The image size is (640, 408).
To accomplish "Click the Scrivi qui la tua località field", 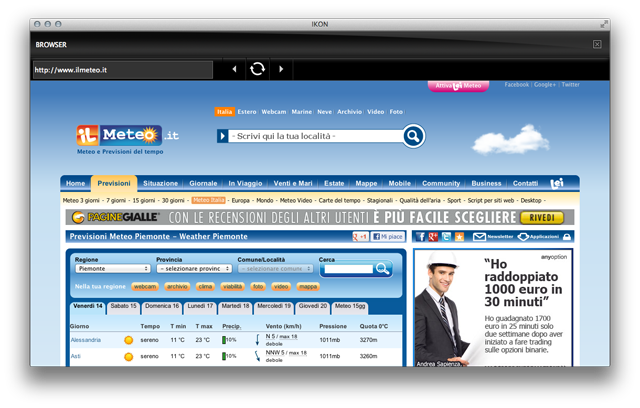I will pos(316,136).
